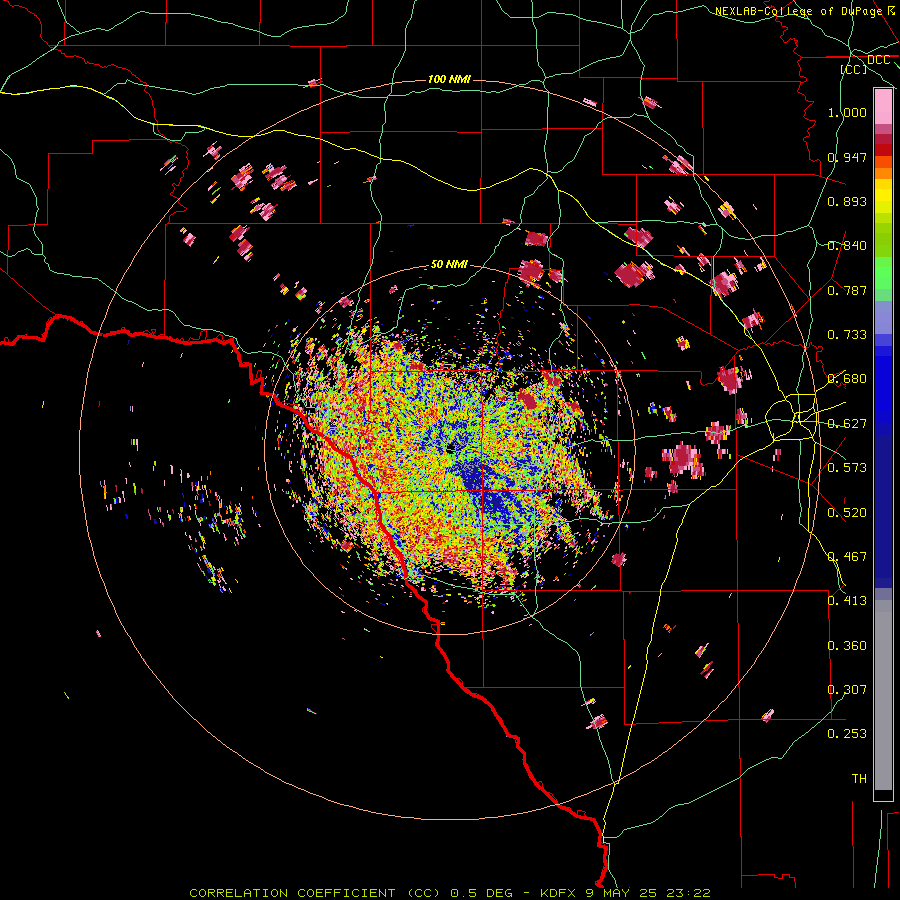Select the "0.307" legend value
This screenshot has height=900, width=900.
pos(847,690)
